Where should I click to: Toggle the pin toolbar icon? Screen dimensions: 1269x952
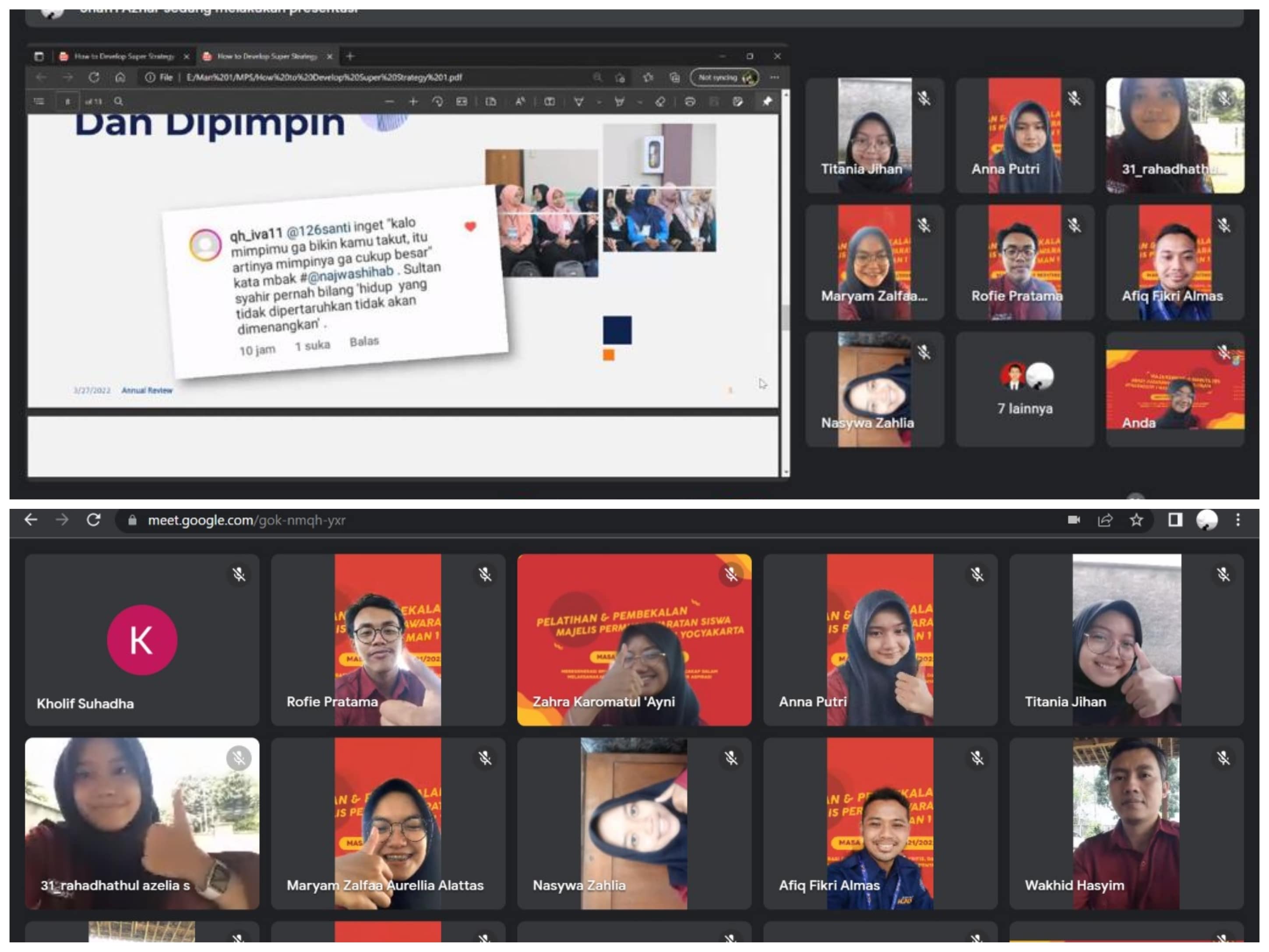click(767, 101)
